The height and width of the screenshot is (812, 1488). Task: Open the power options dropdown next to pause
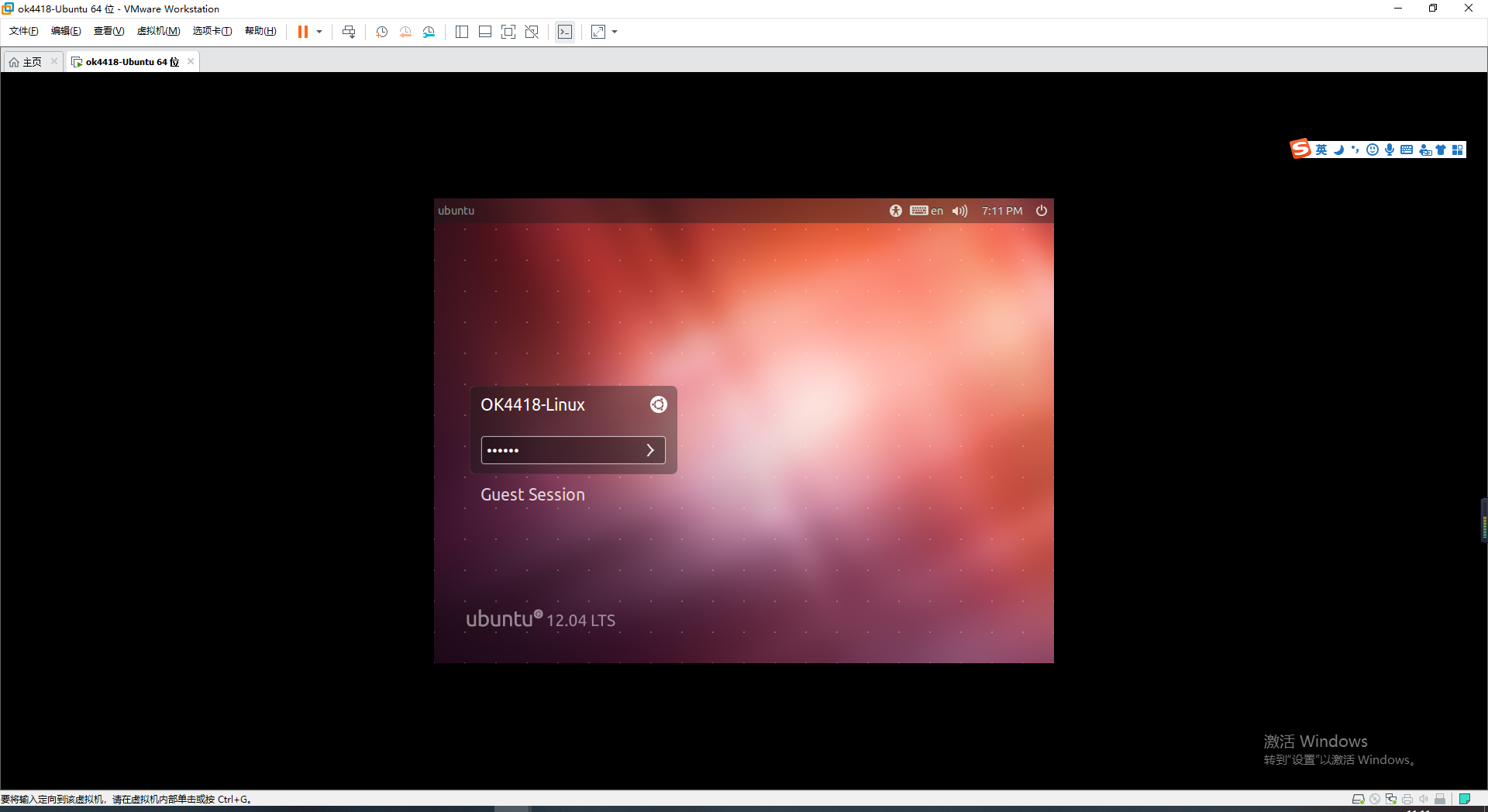click(319, 32)
